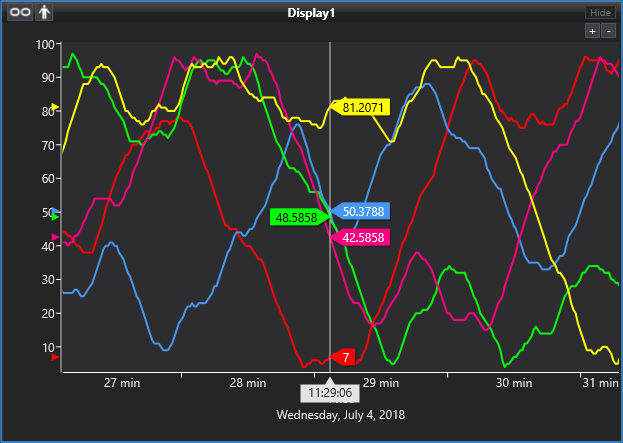The width and height of the screenshot is (623, 443).
Task: Click the 11:29:06 cursor time label
Action: pos(329,393)
